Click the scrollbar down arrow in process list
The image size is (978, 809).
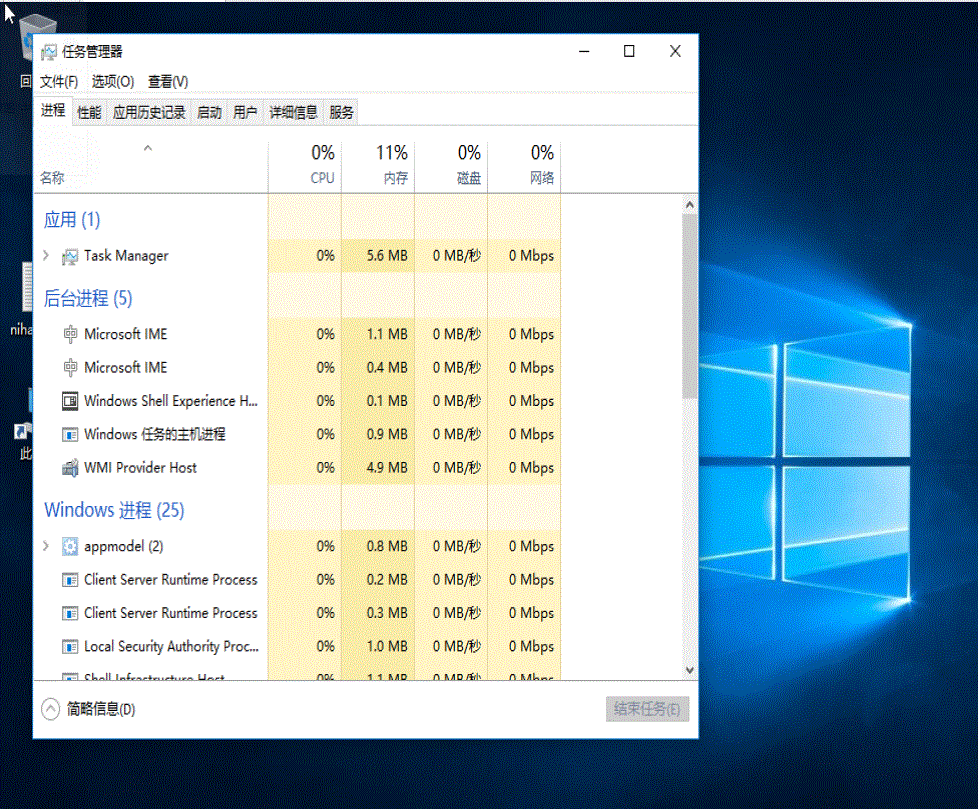[x=689, y=670]
